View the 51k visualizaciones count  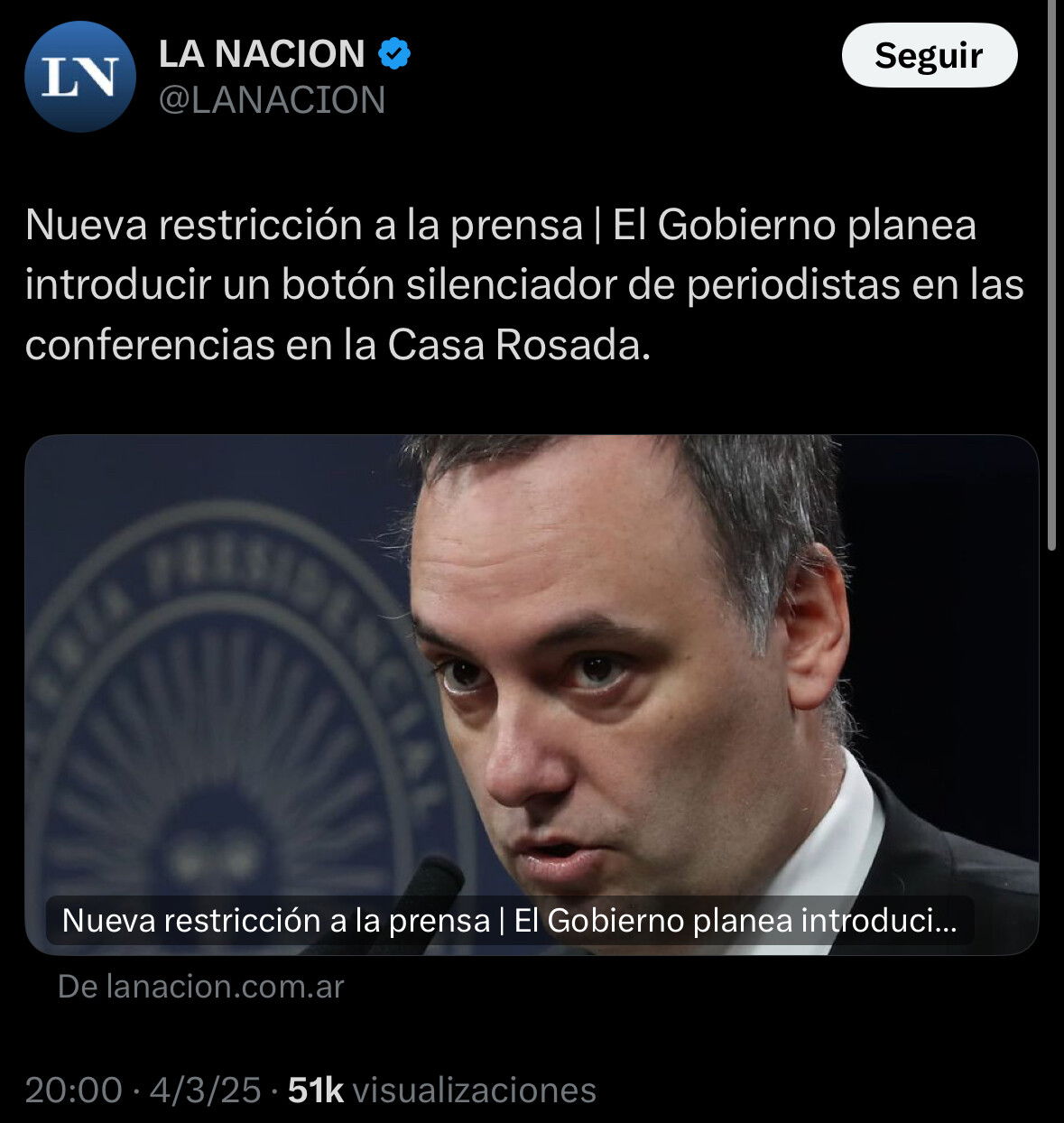[x=442, y=1091]
